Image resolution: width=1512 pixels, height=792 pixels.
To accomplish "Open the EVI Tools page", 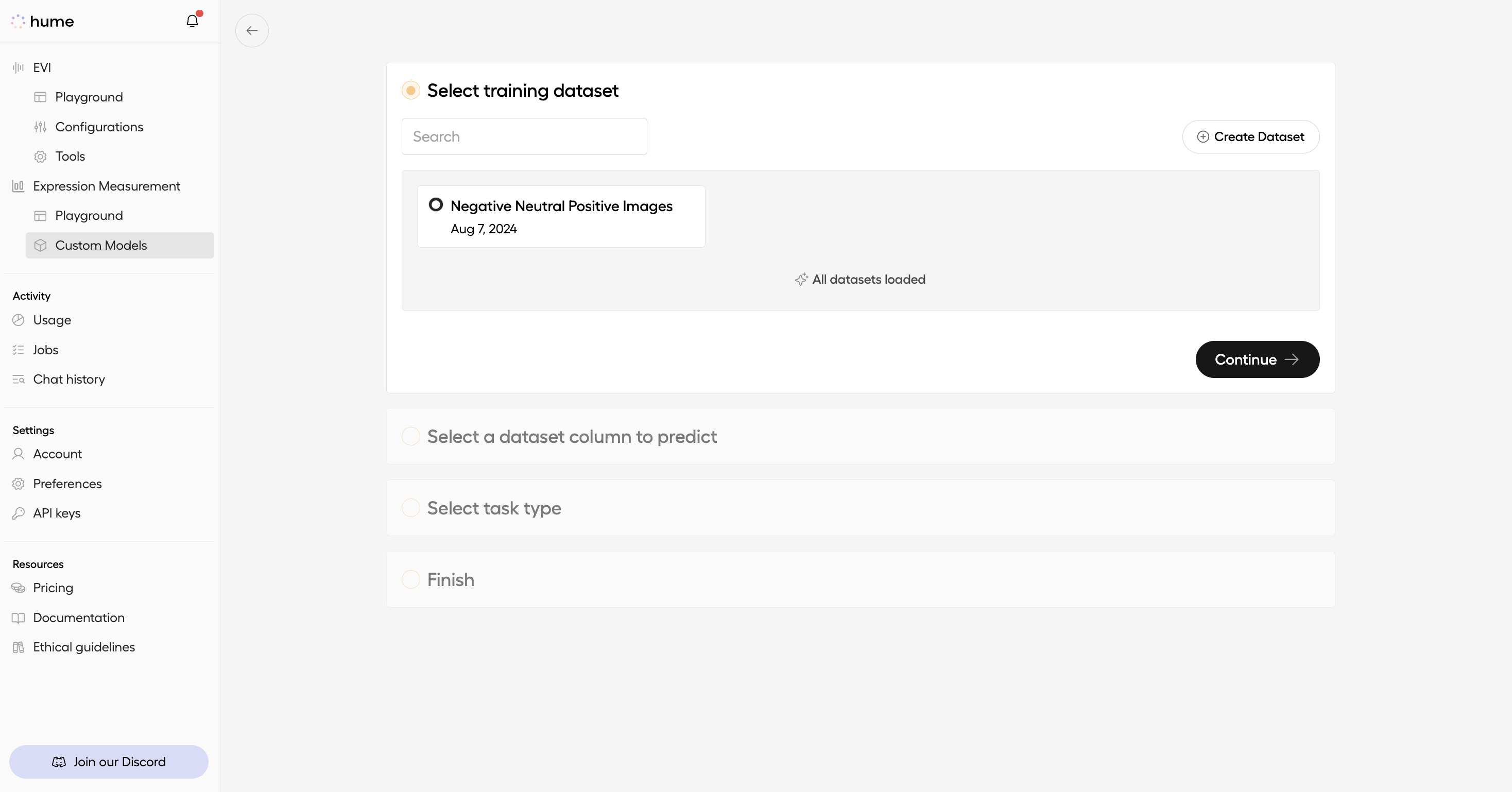I will pos(70,156).
